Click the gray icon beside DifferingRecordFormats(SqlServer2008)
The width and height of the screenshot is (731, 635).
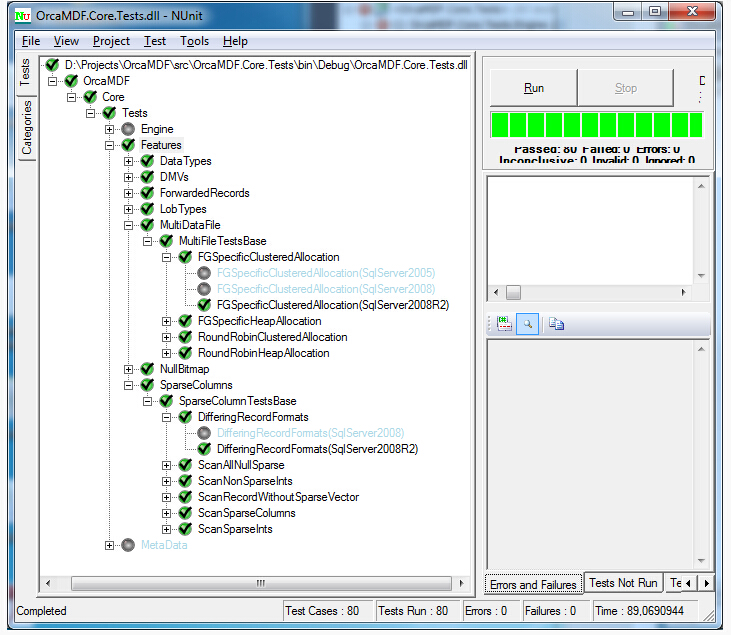tap(204, 433)
